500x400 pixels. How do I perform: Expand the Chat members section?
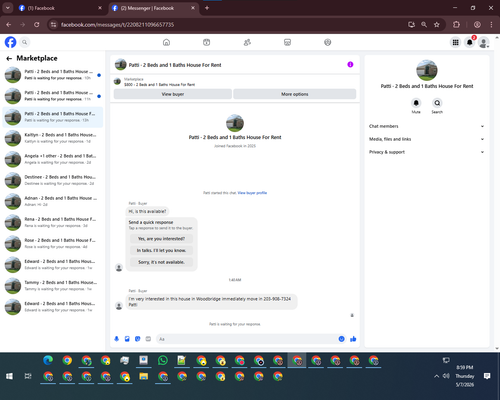[x=426, y=126]
